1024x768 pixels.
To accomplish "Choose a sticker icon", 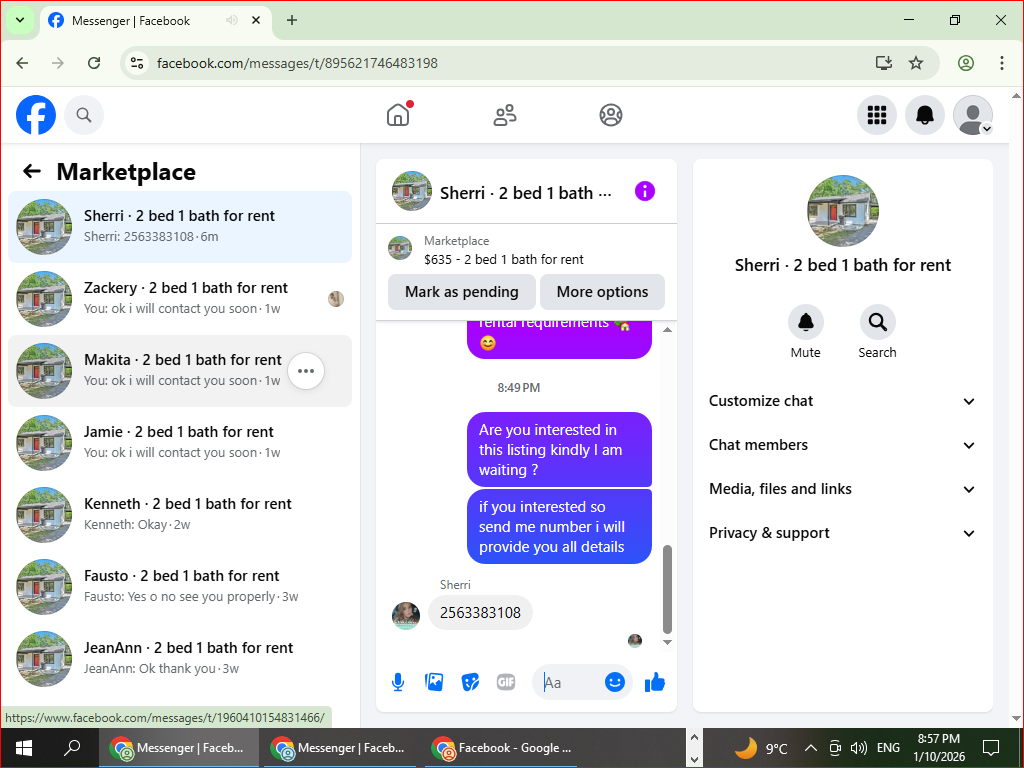I will [470, 682].
